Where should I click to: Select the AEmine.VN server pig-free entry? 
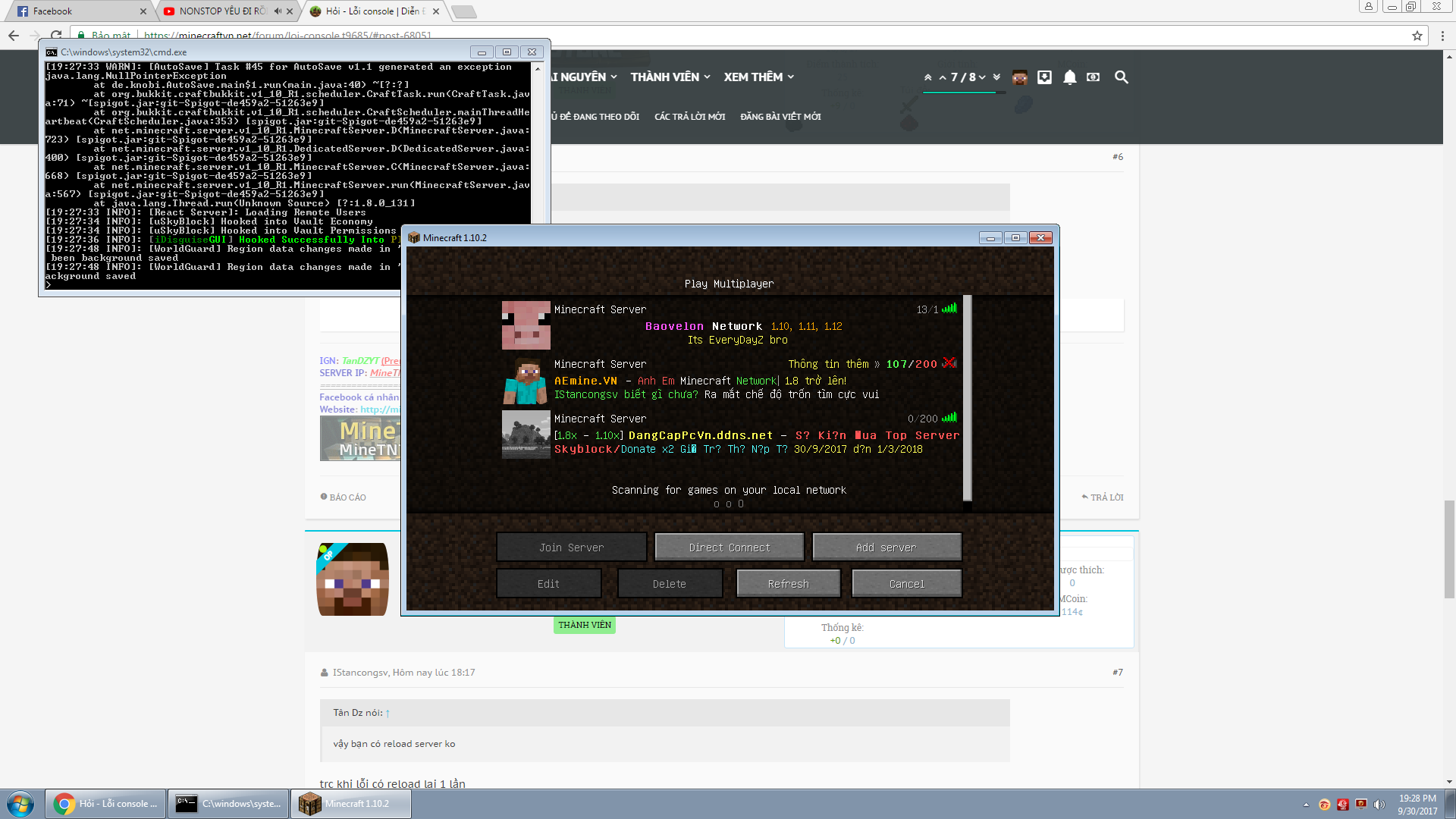(728, 380)
